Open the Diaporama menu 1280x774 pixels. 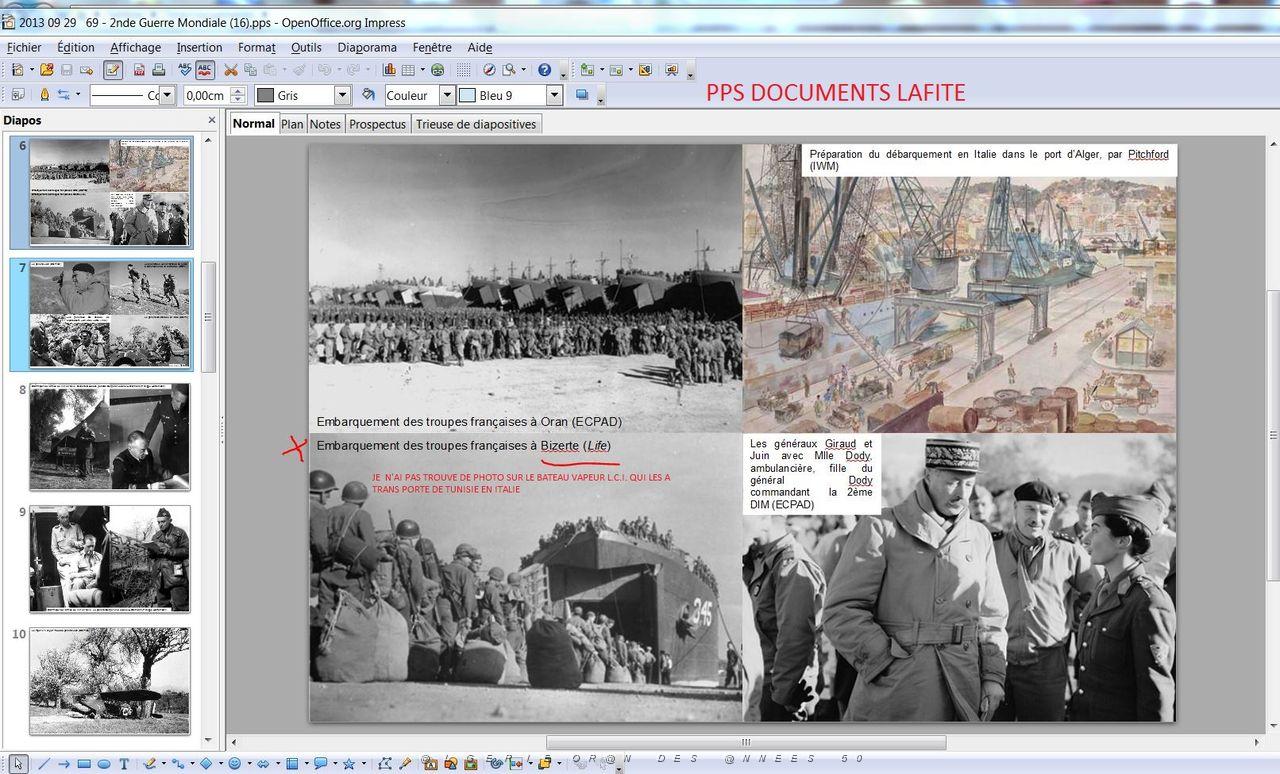point(367,47)
